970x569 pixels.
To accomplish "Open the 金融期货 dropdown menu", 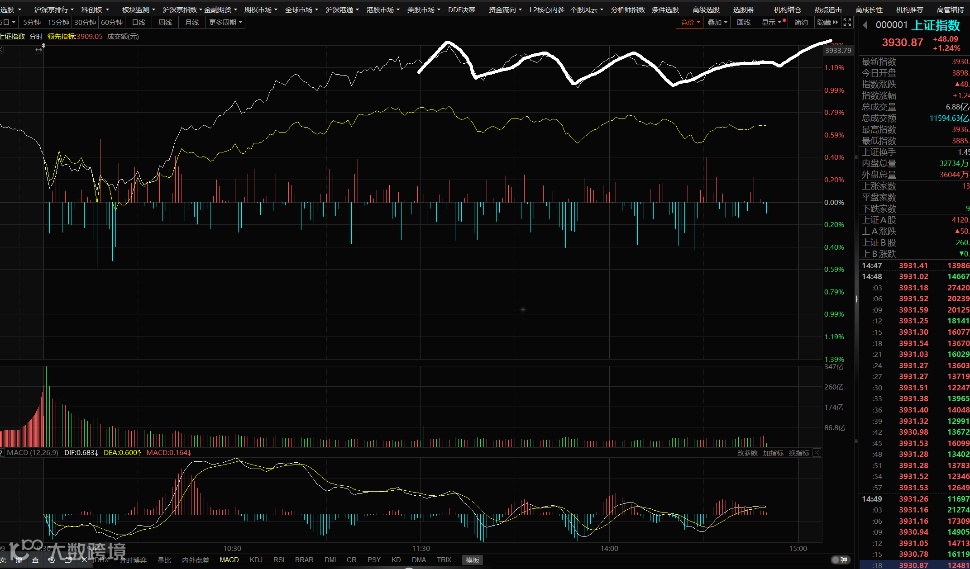I will (220, 10).
